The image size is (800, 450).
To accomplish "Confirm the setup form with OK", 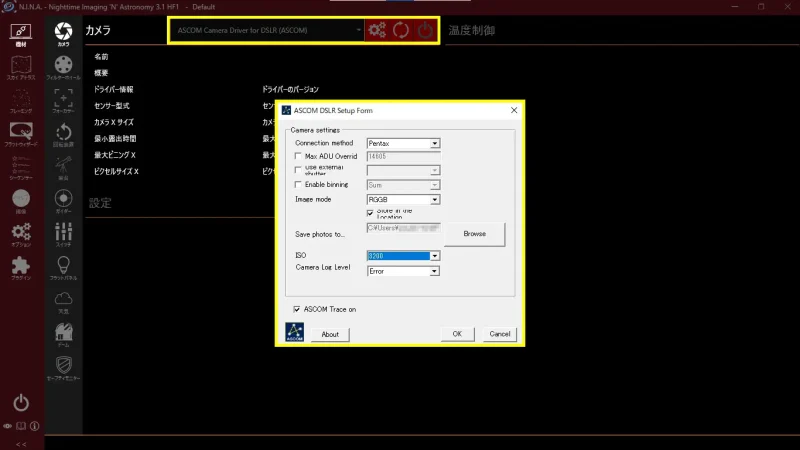I will (457, 334).
